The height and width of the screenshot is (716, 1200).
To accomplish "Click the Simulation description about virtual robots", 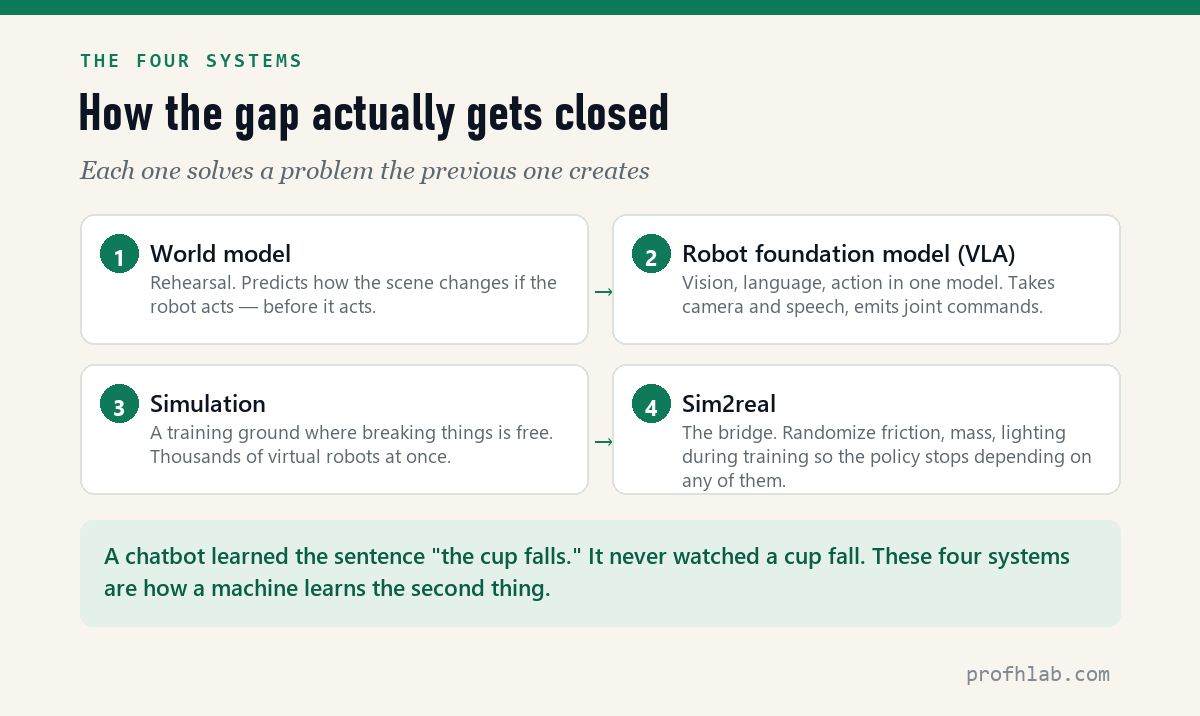I will coord(352,444).
